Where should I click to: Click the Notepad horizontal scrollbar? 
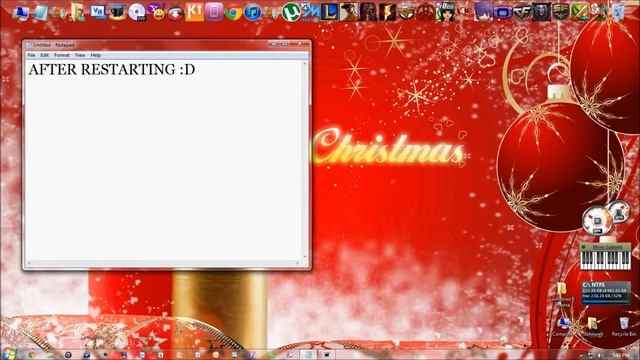pos(163,263)
